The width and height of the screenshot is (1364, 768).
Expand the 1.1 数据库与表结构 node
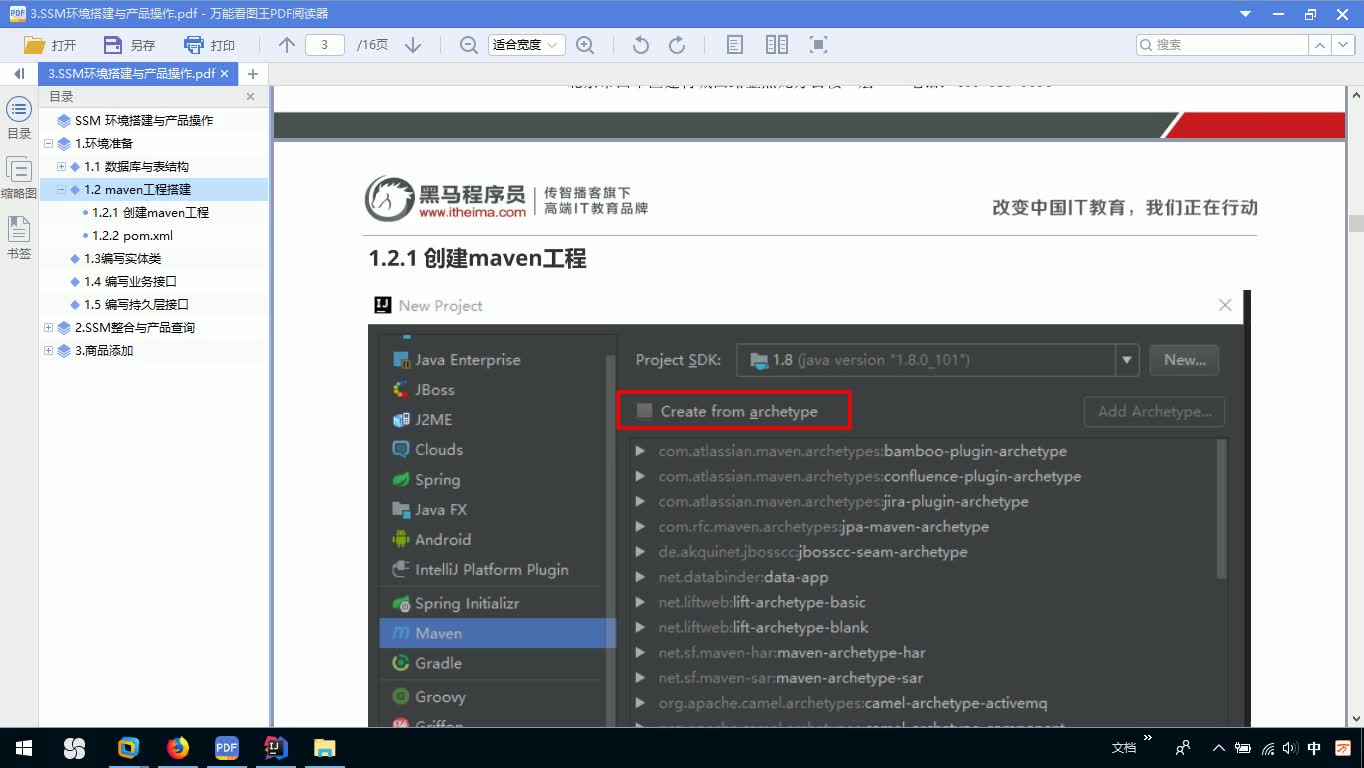[x=61, y=166]
